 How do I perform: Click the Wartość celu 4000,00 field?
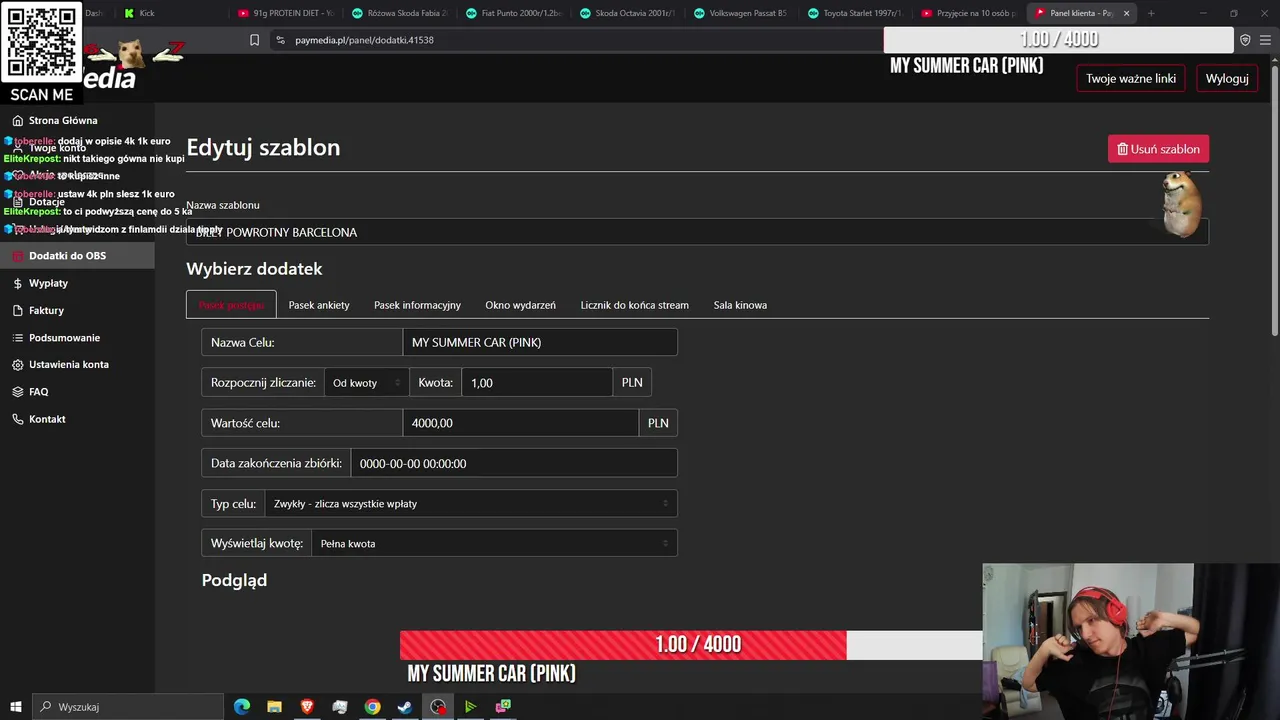coord(520,423)
